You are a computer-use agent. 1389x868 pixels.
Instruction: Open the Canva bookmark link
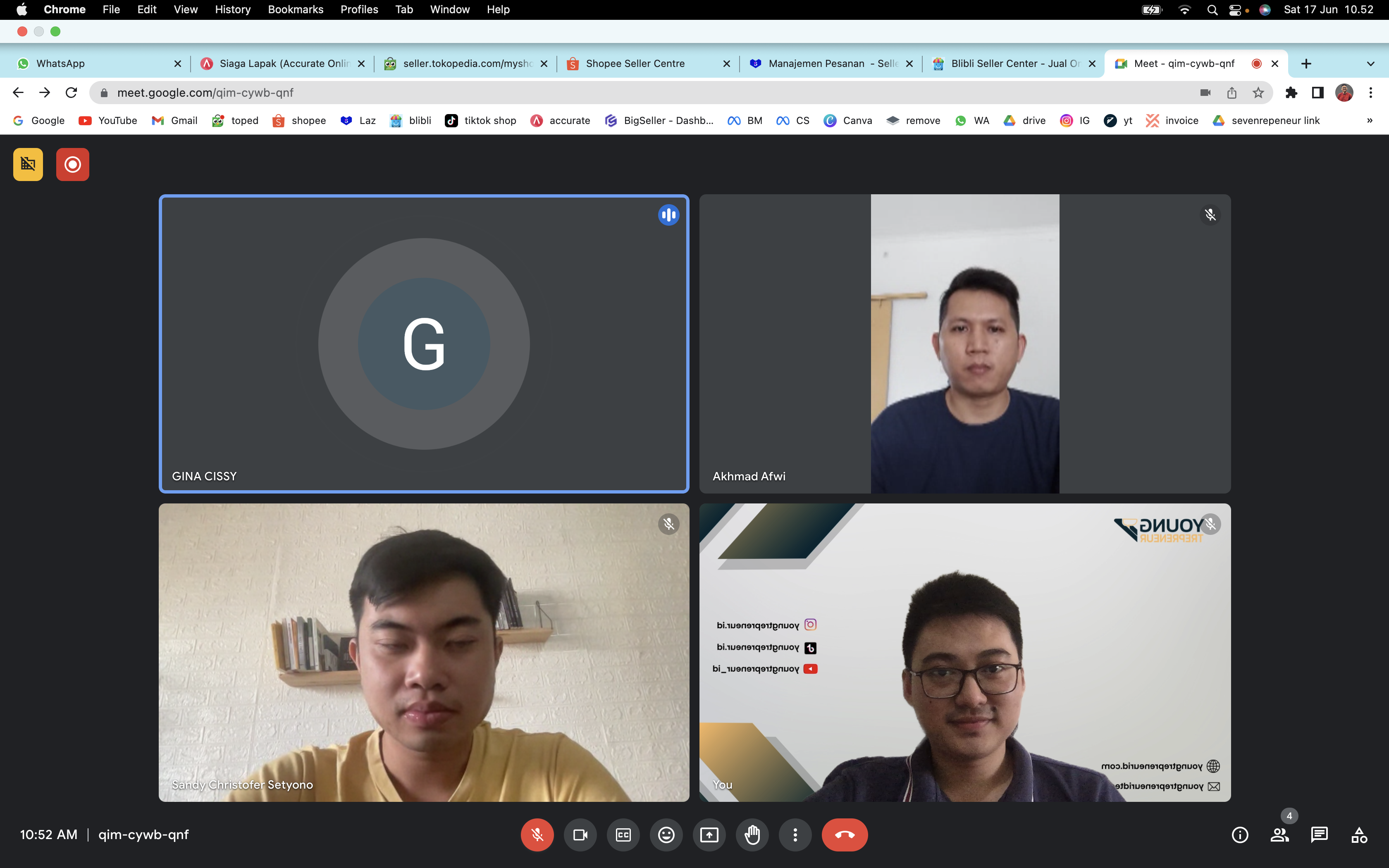click(848, 121)
